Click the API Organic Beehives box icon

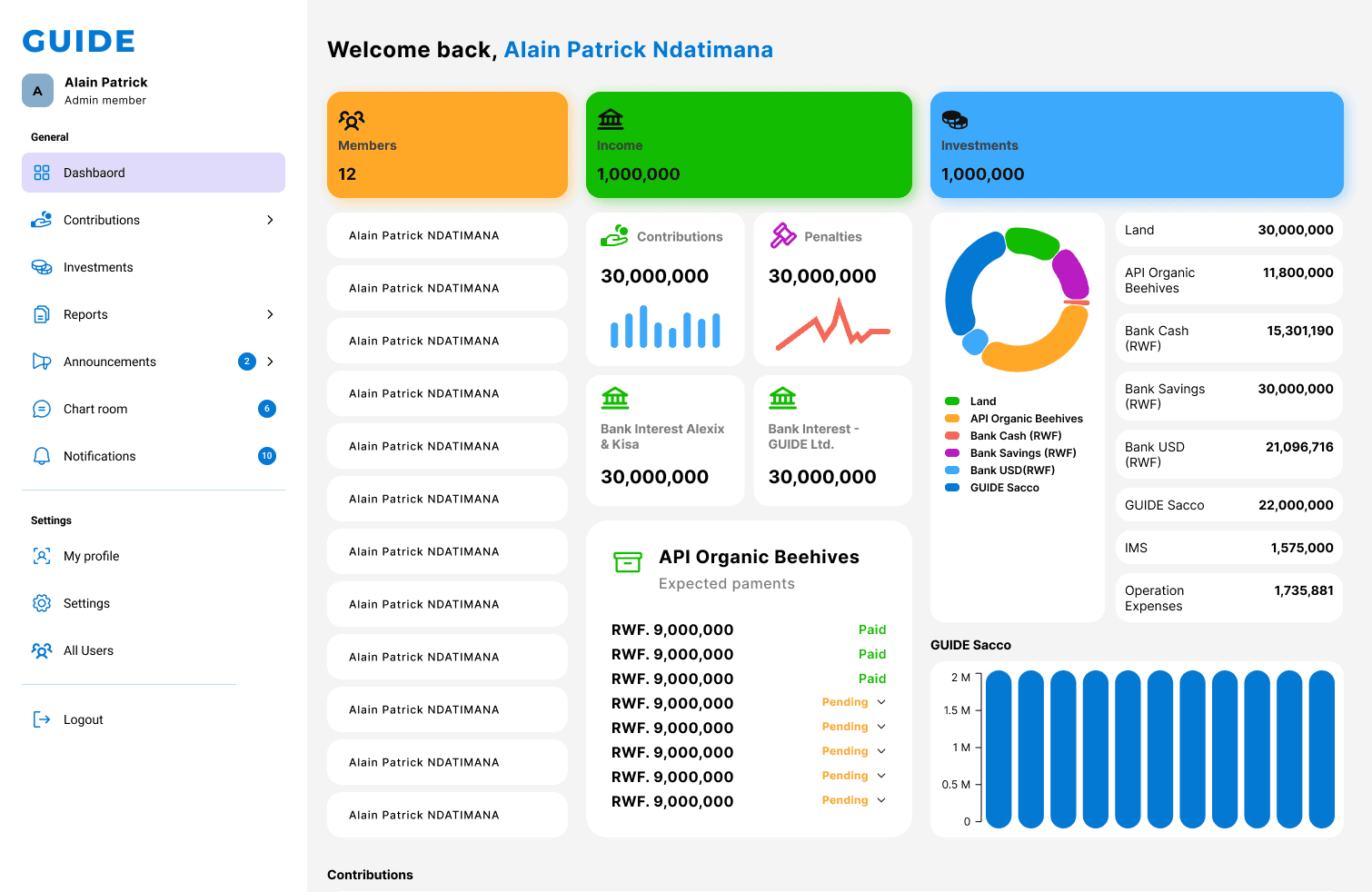[628, 562]
